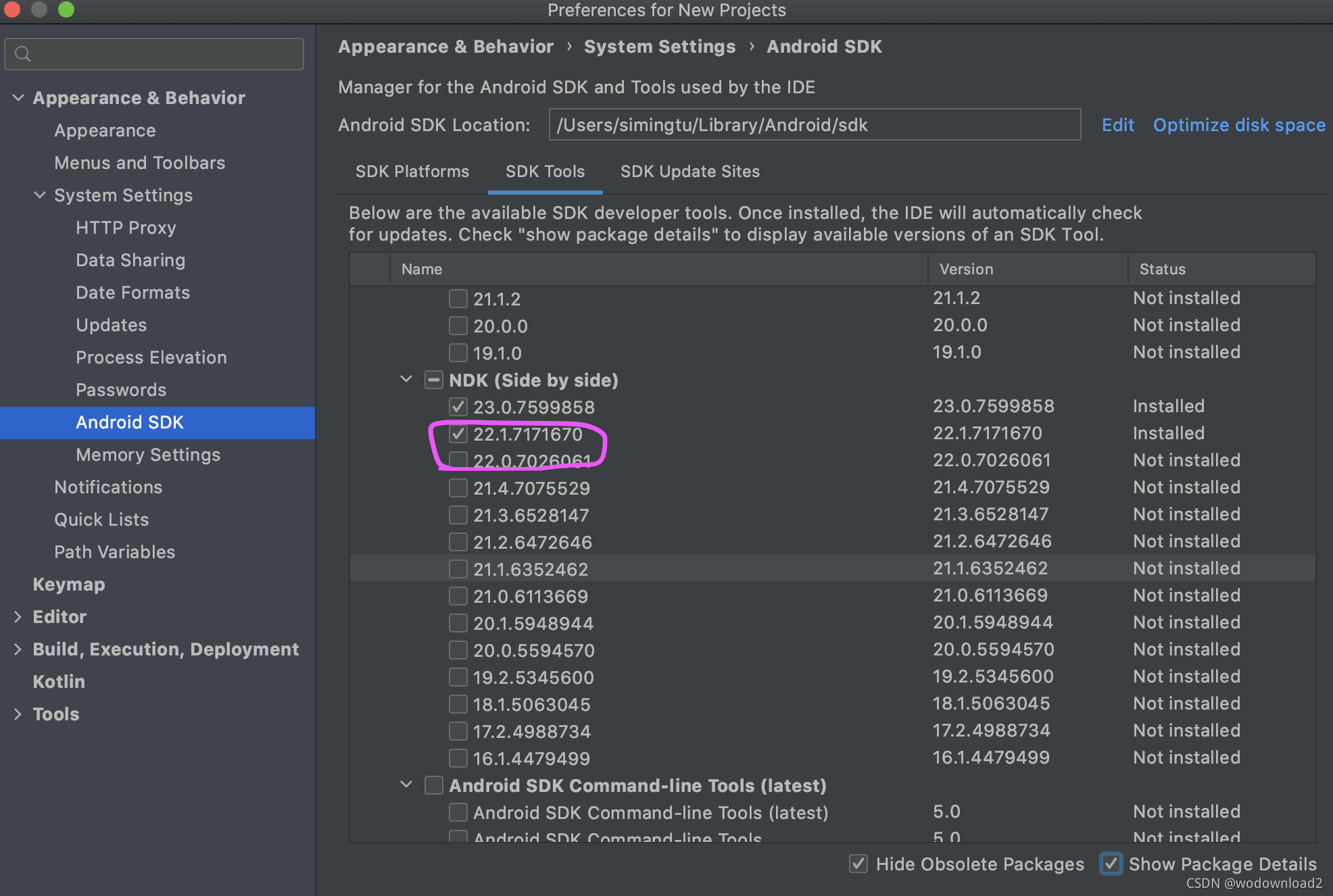This screenshot has height=896, width=1333.
Task: Check NDK 21.3.6528147 checkbox
Action: (x=458, y=515)
